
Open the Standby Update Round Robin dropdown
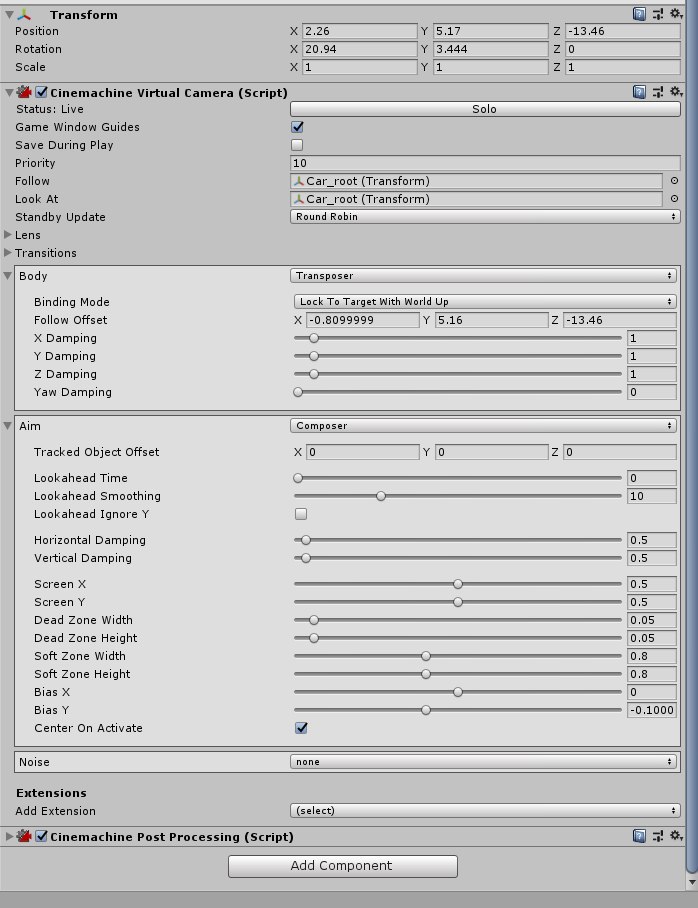[485, 217]
